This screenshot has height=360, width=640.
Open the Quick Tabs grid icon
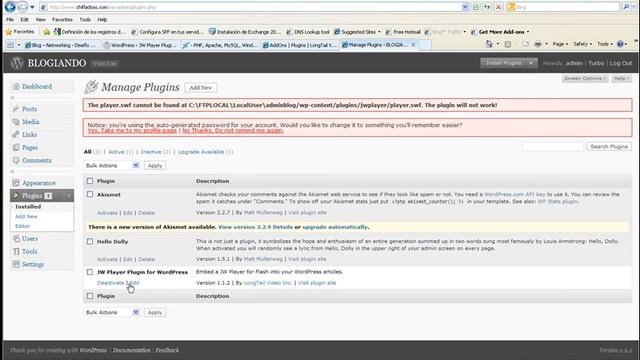11,45
